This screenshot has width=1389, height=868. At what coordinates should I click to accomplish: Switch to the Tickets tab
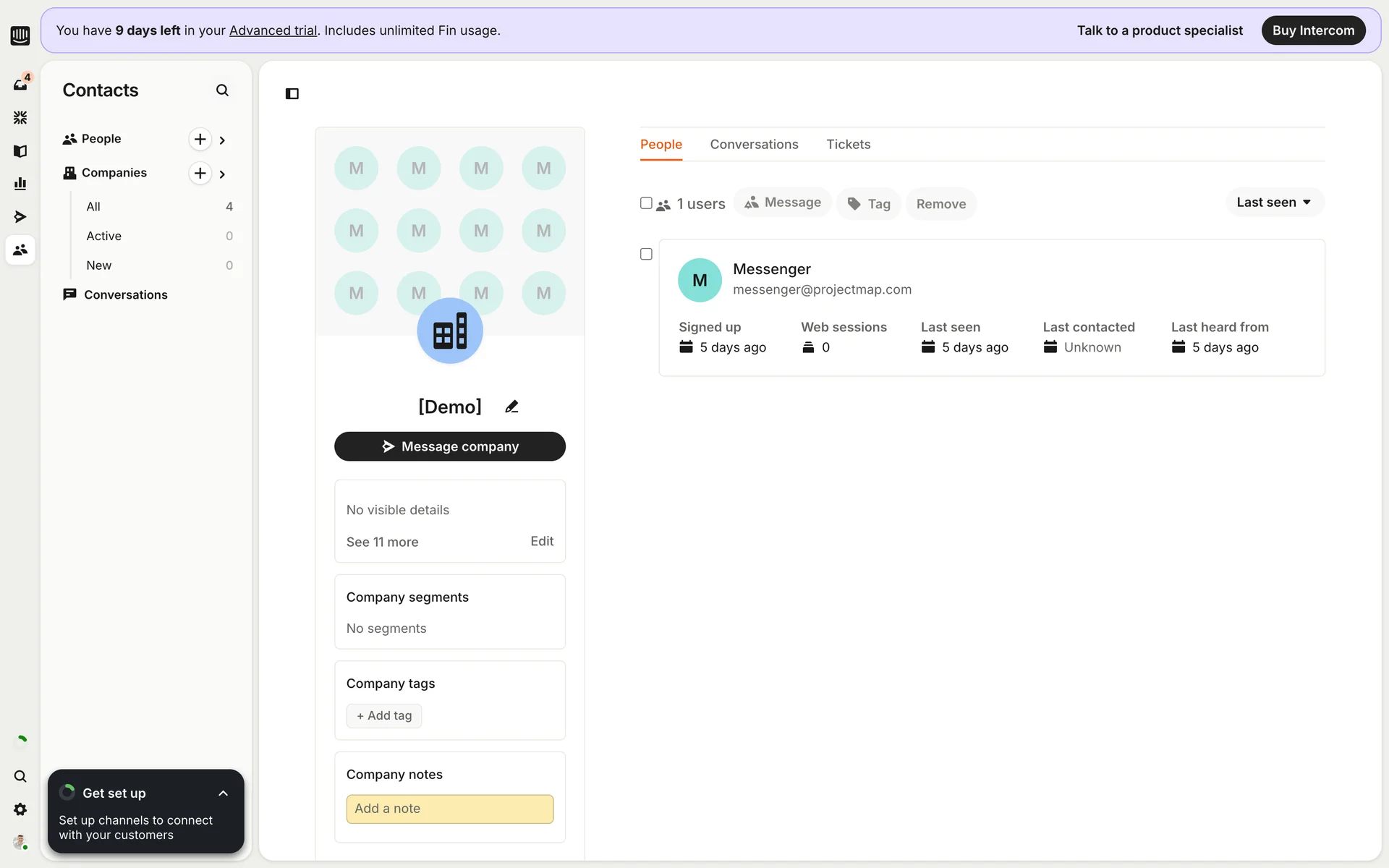click(x=848, y=145)
